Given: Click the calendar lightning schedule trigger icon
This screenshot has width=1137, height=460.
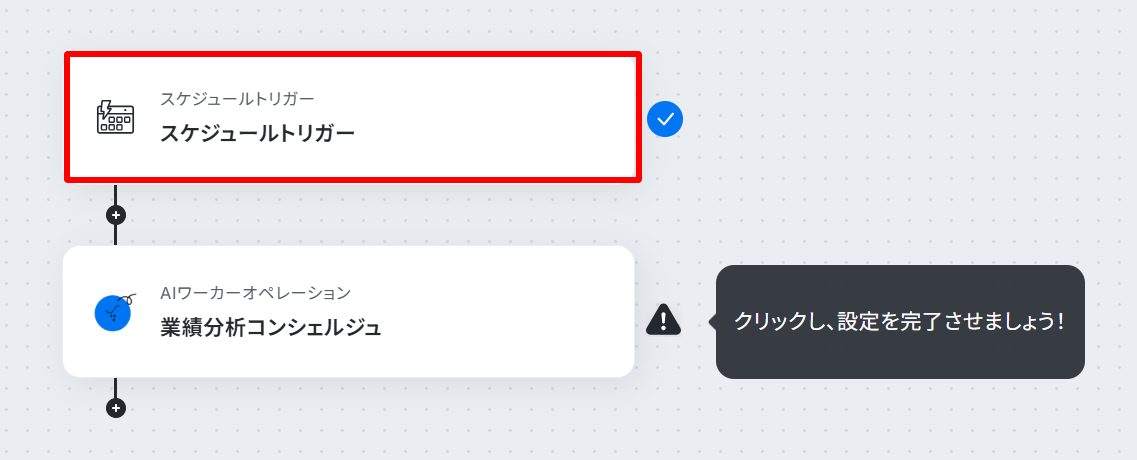Looking at the screenshot, I should pos(115,118).
